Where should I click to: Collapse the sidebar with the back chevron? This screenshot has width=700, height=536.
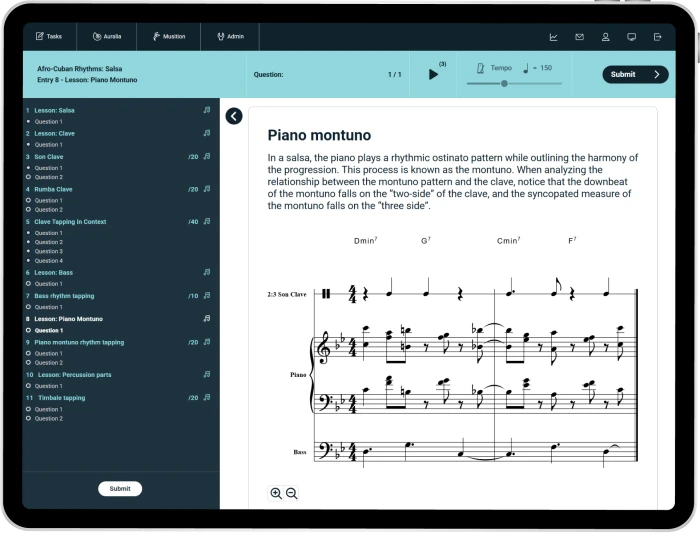pos(234,116)
